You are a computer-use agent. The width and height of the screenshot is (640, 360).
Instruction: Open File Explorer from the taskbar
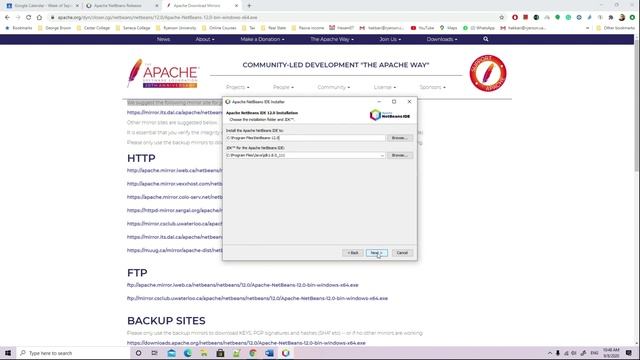(x=204, y=353)
